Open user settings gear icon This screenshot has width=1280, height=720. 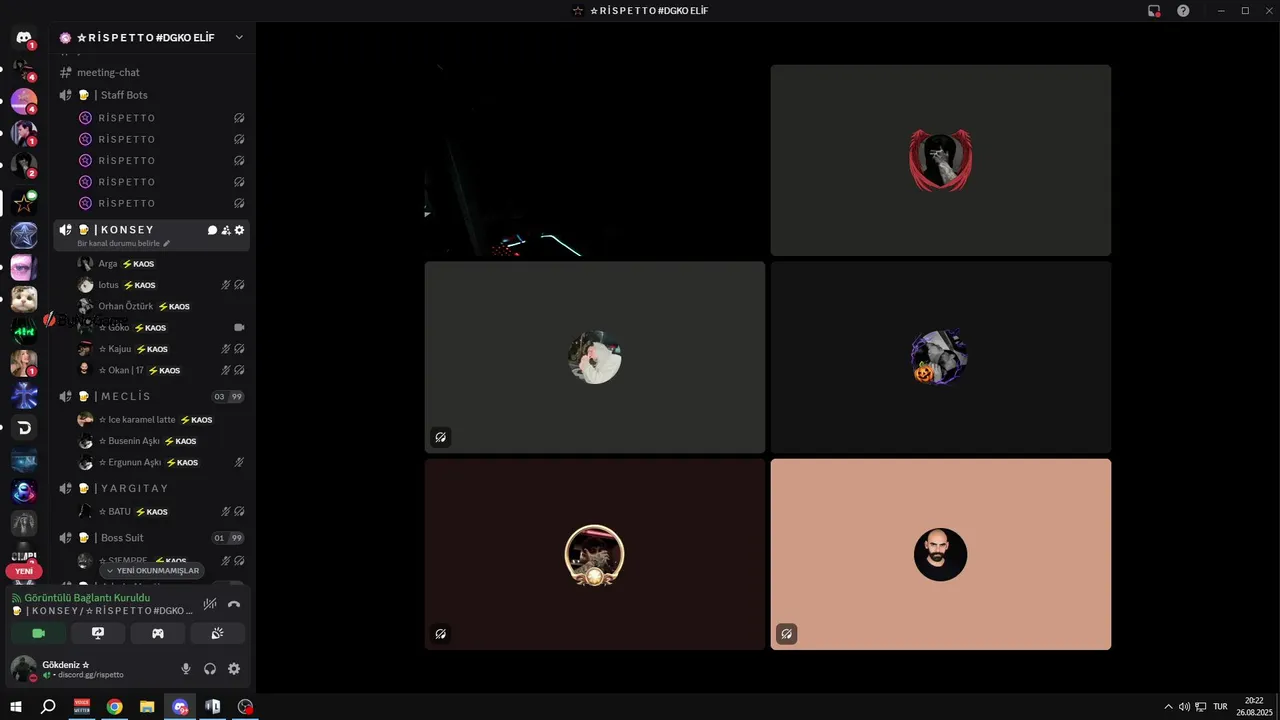click(234, 669)
